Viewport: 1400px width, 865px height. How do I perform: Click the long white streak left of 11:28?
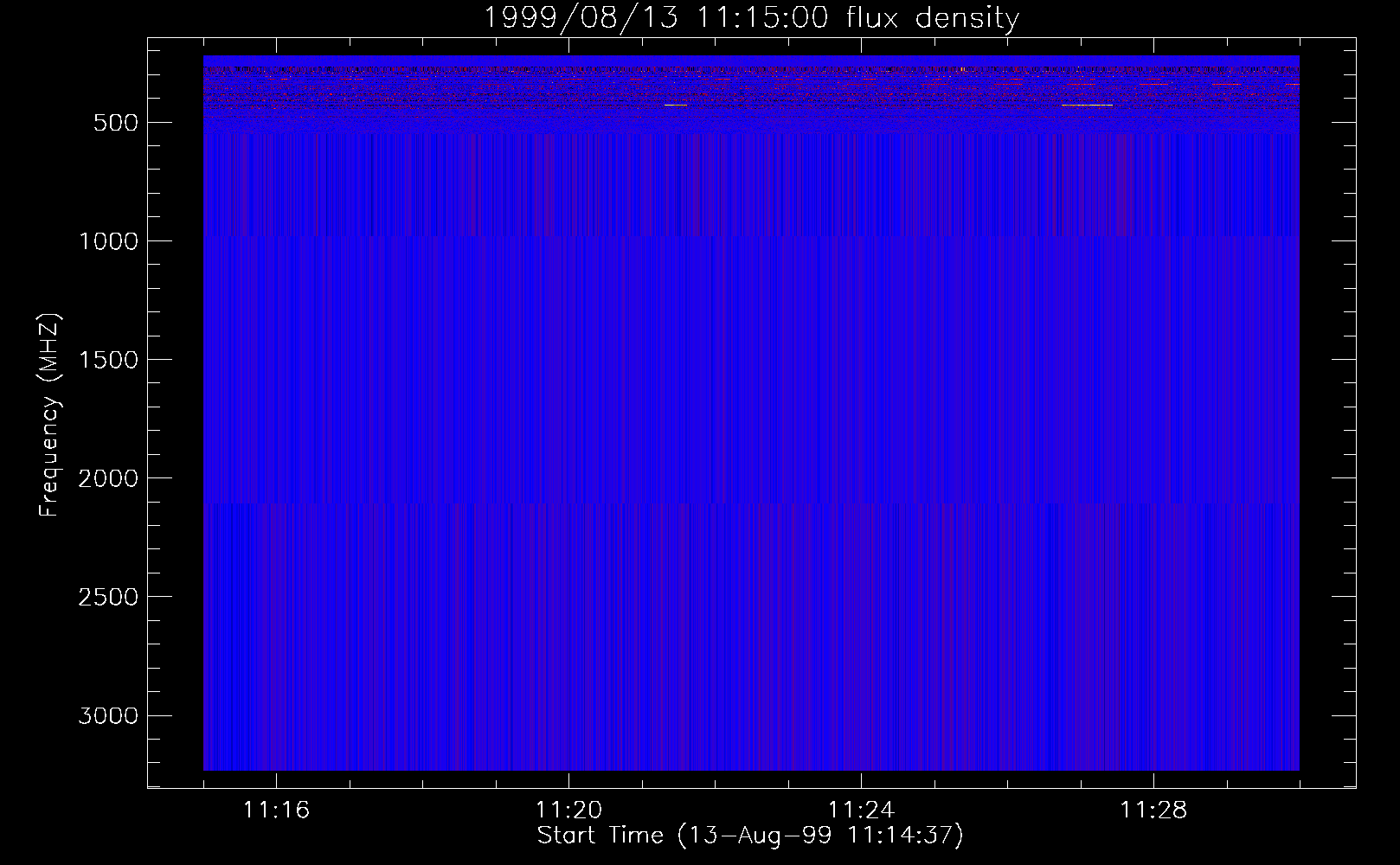point(1087,105)
